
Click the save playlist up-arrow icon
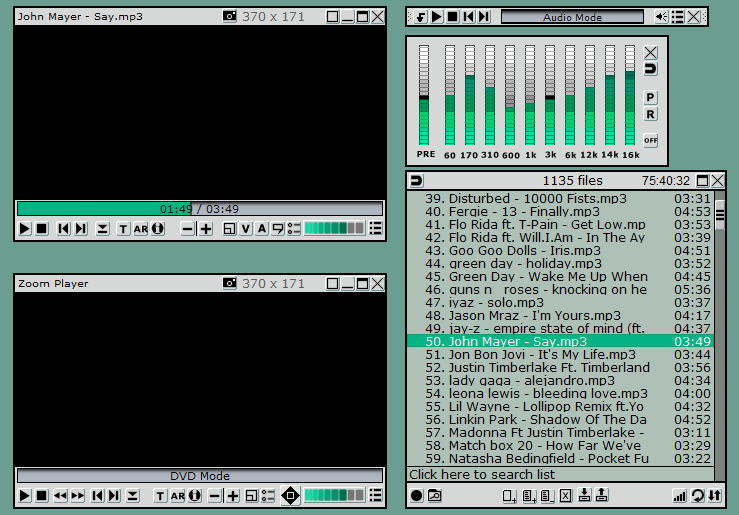point(601,495)
